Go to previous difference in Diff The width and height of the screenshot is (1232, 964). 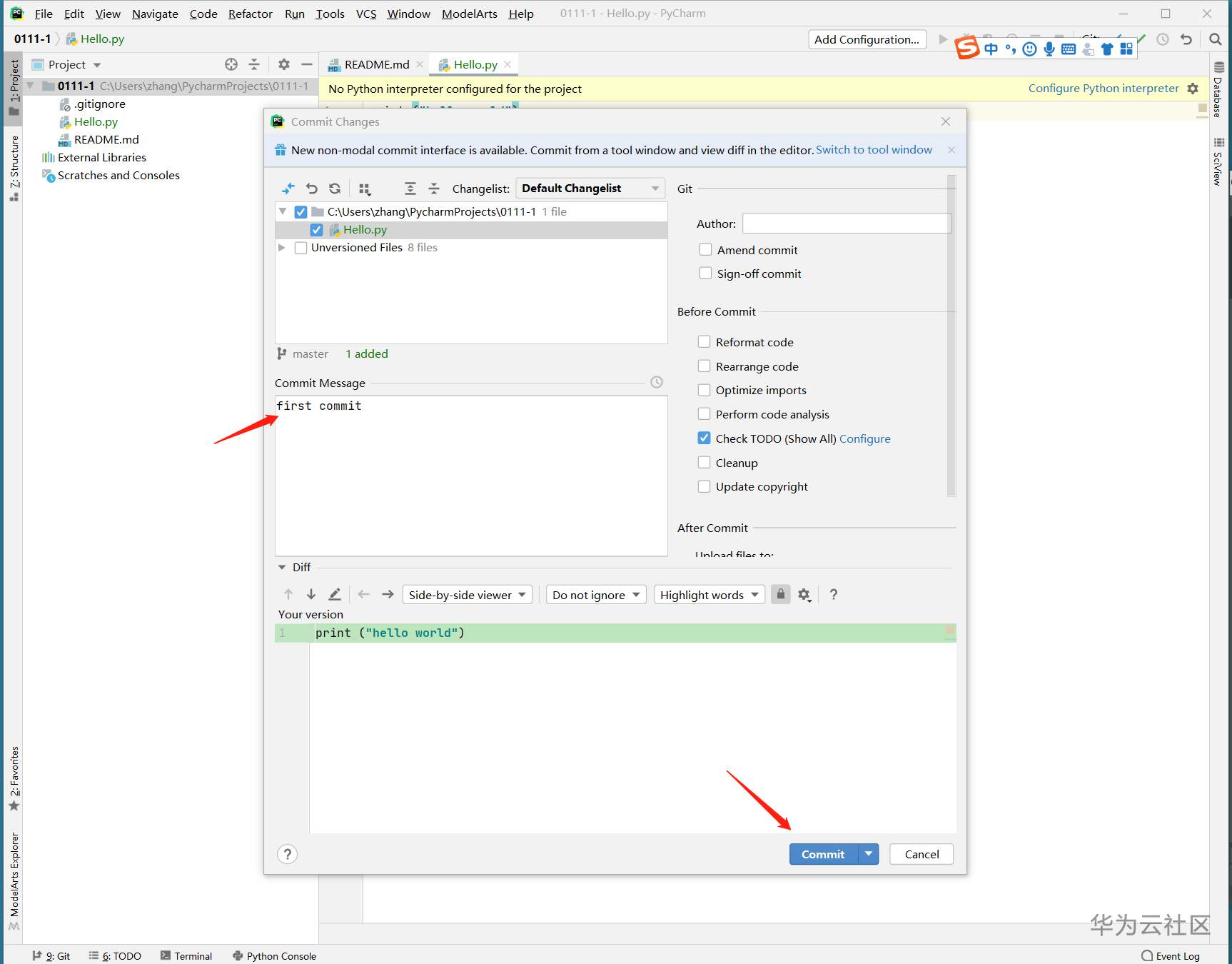tap(288, 594)
